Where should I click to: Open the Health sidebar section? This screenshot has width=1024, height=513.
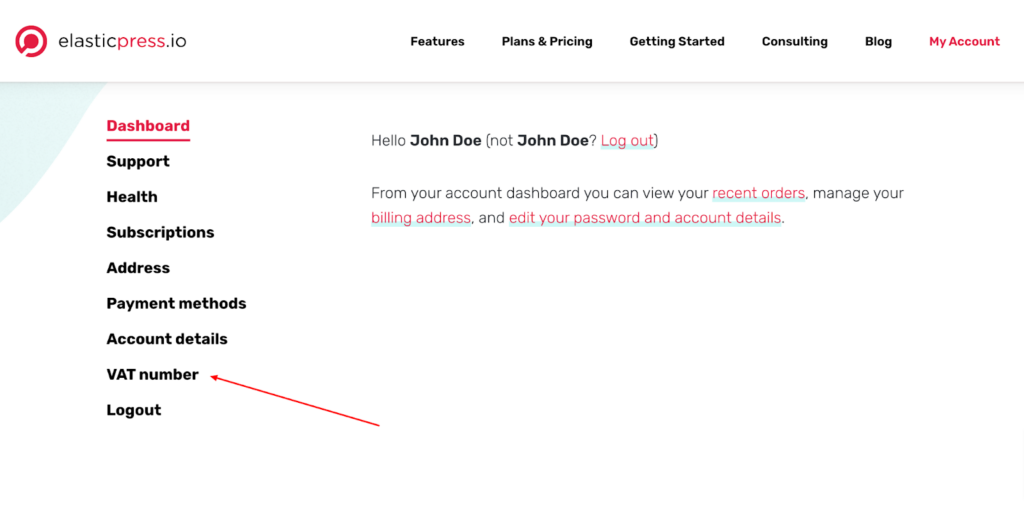pos(132,196)
